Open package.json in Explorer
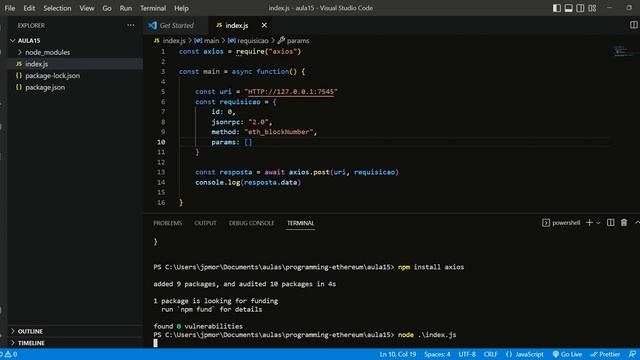Image resolution: width=640 pixels, height=360 pixels. pos(76,87)
